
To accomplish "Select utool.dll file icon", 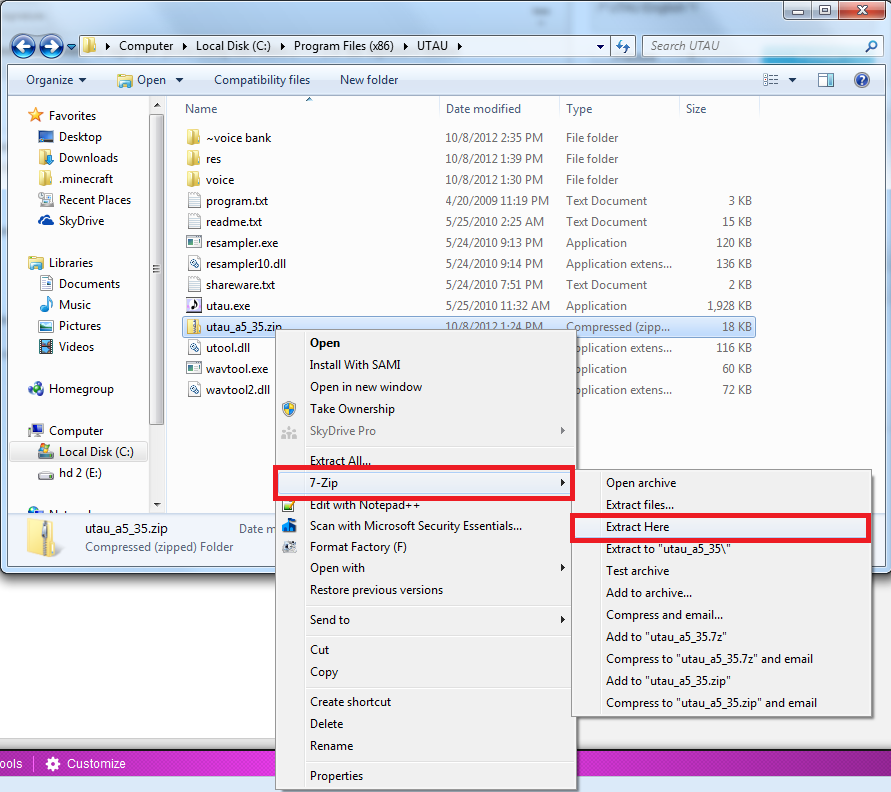I will 194,347.
